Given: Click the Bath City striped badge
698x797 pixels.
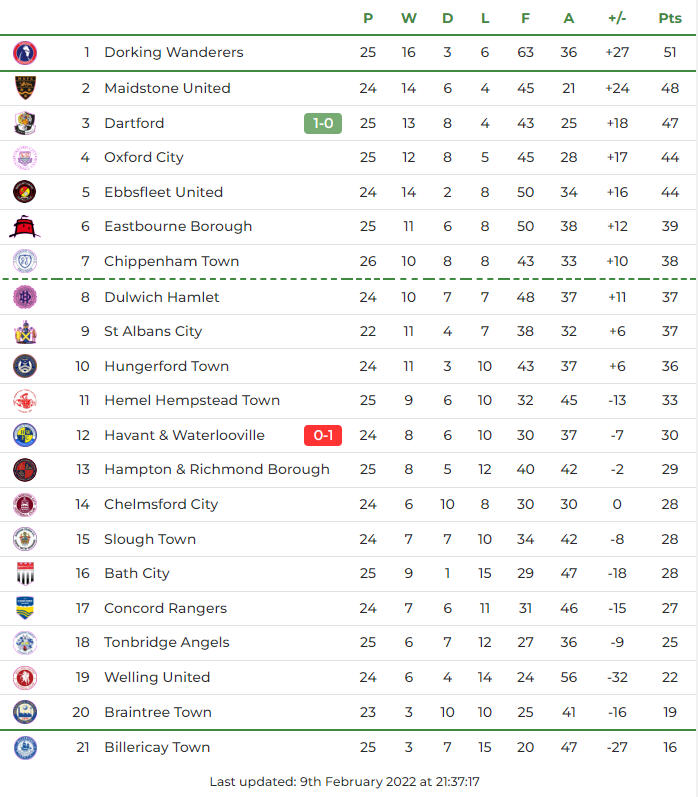Looking at the screenshot, I should pyautogui.click(x=25, y=574).
